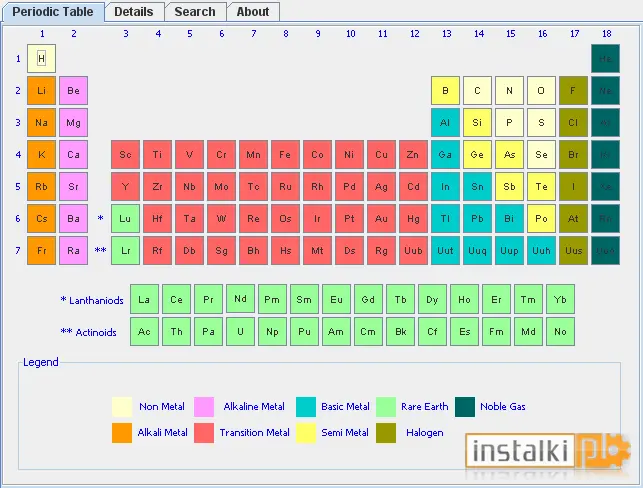Screen dimensions: 643x488
Task: Click the Rare Earth legend label
Action: [x=424, y=406]
